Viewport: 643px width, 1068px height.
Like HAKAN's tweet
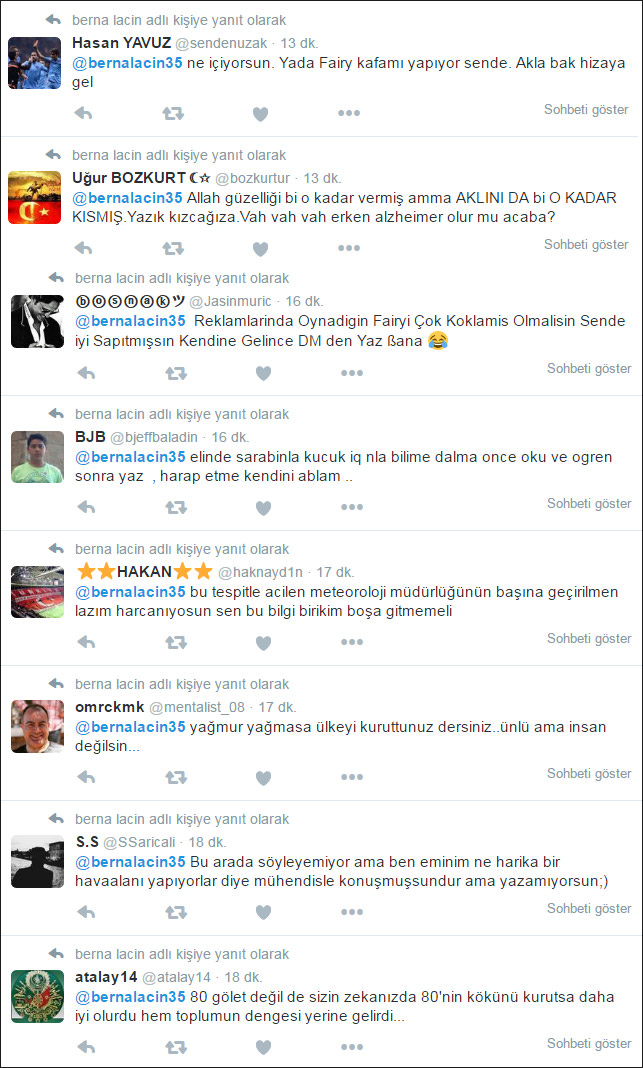(x=263, y=642)
